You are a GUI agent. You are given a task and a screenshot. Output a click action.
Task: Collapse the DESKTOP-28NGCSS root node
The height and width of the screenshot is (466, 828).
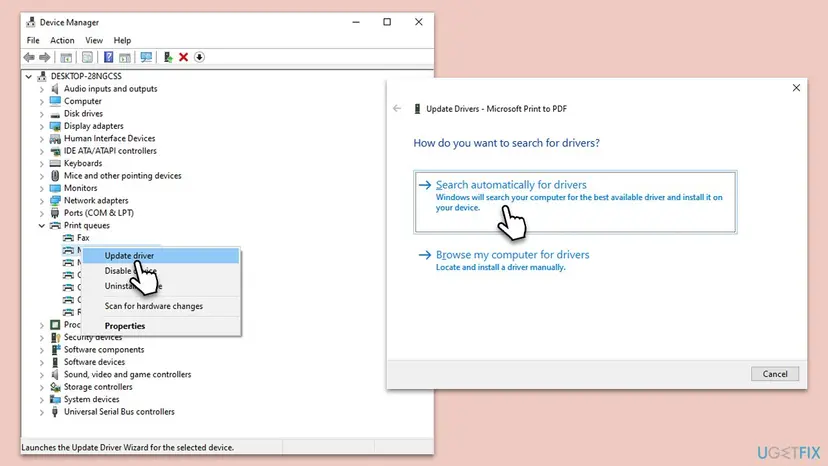29,76
